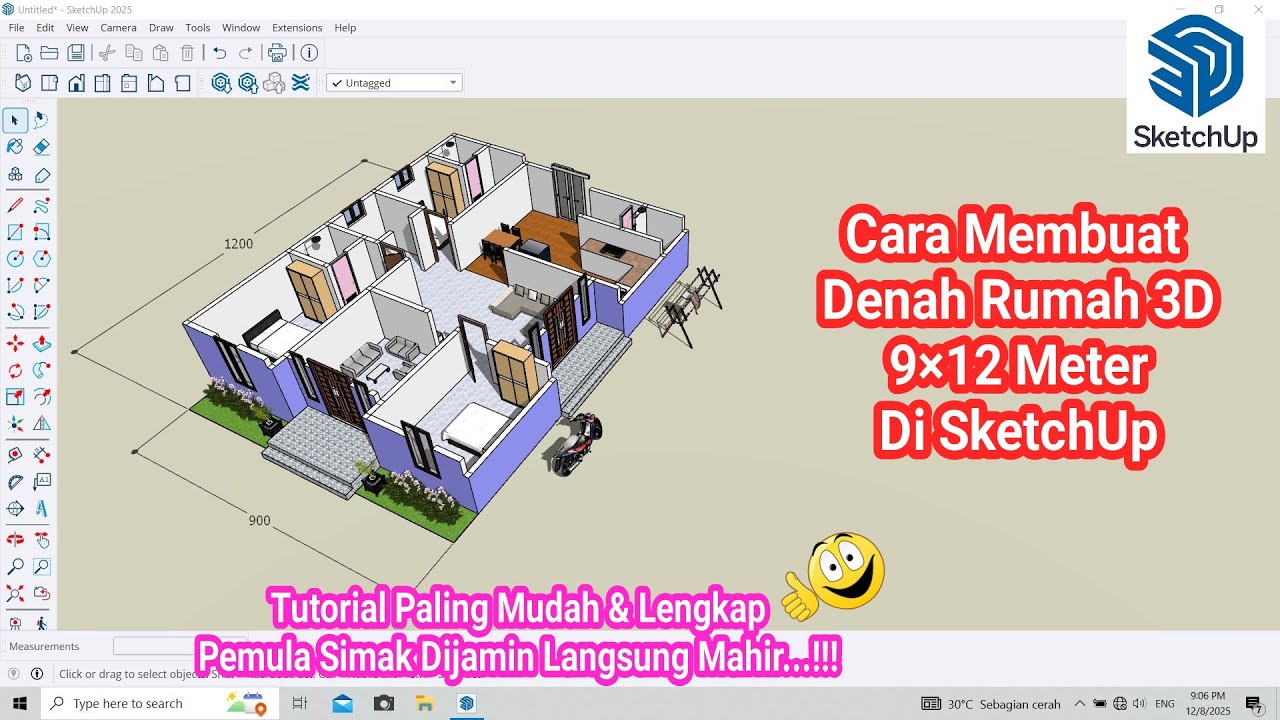
Task: Open 3D Warehouse download icon
Action: point(221,83)
